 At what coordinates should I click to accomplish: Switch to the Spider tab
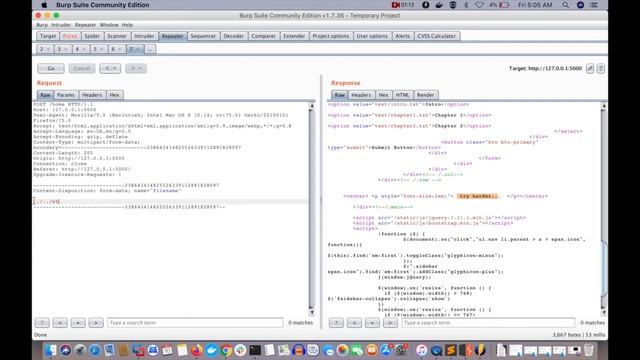(x=92, y=36)
